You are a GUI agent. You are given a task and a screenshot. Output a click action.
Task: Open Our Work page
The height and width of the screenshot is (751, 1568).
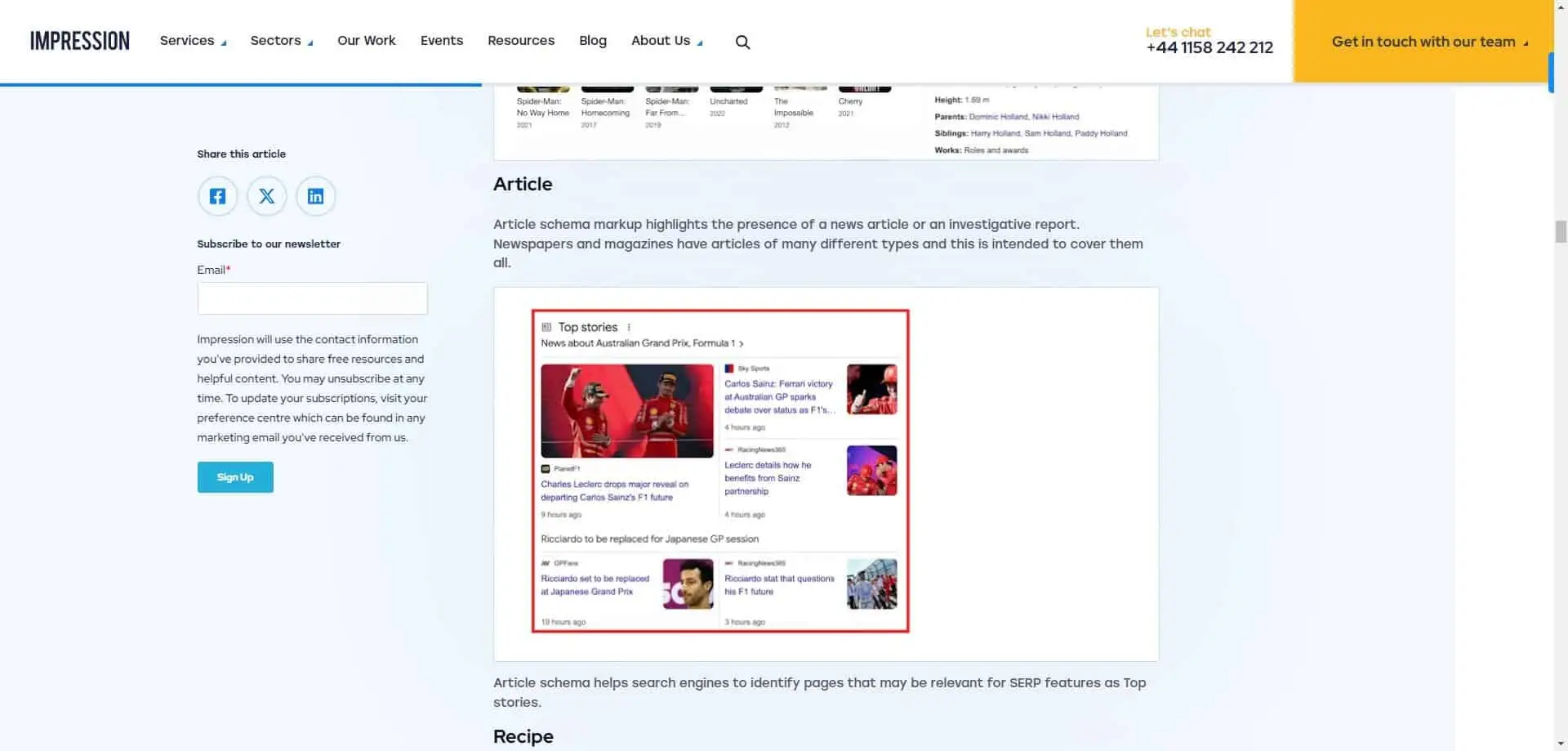367,40
